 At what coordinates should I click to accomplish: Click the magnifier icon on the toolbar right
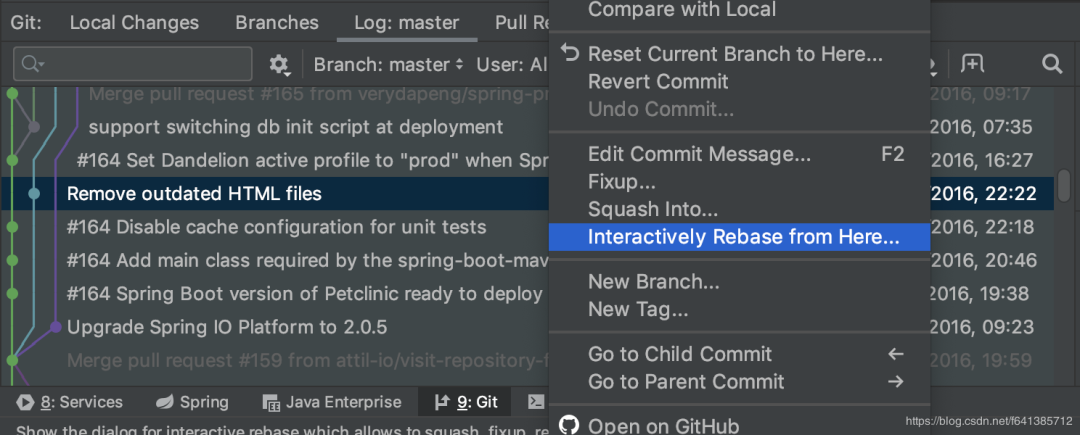[x=1051, y=64]
